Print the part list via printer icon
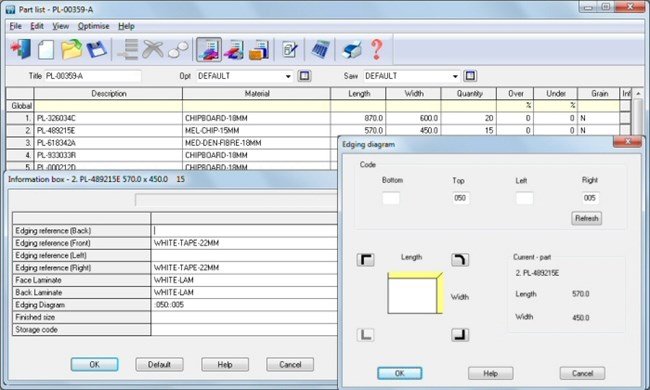This screenshot has width=650, height=390. point(352,49)
